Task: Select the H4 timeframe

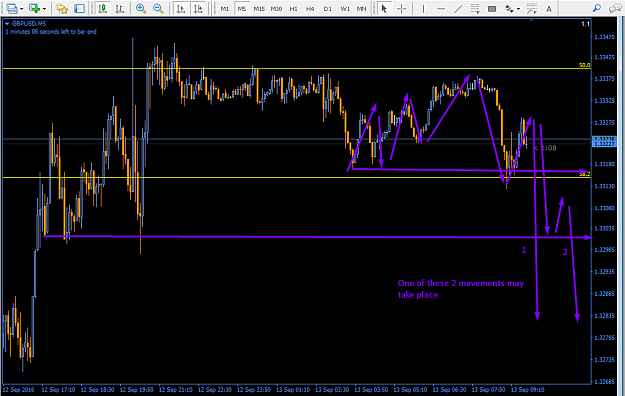Action: [310, 8]
